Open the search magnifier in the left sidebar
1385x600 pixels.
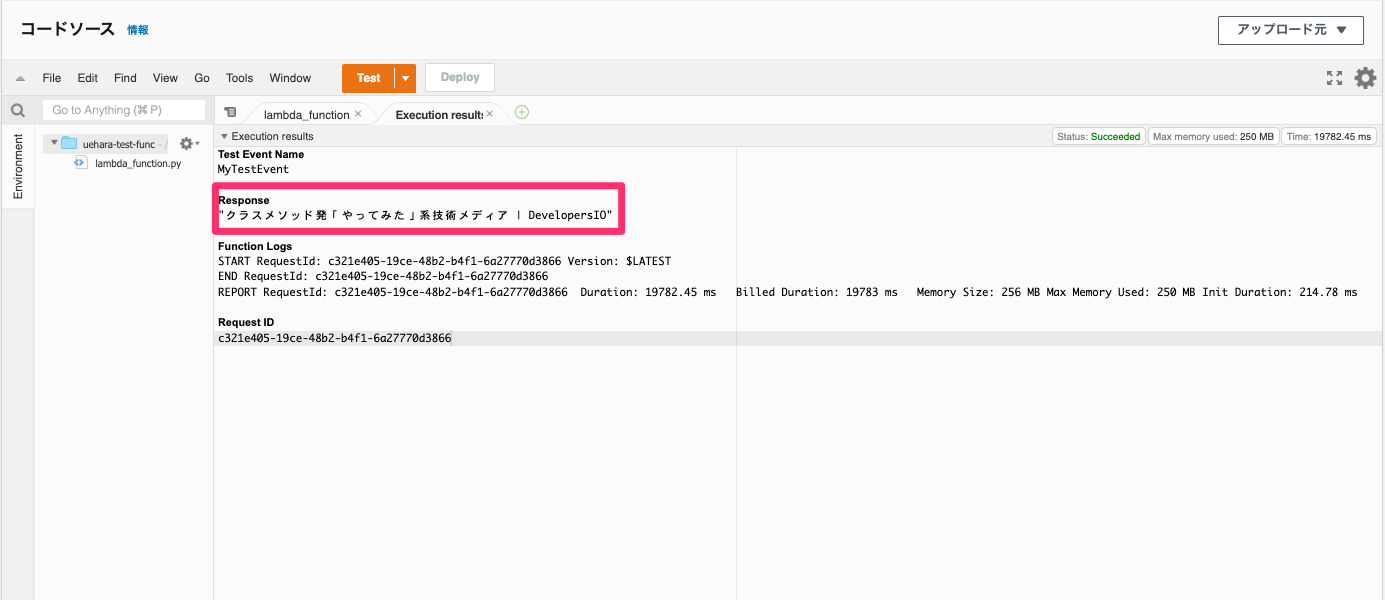[16, 110]
